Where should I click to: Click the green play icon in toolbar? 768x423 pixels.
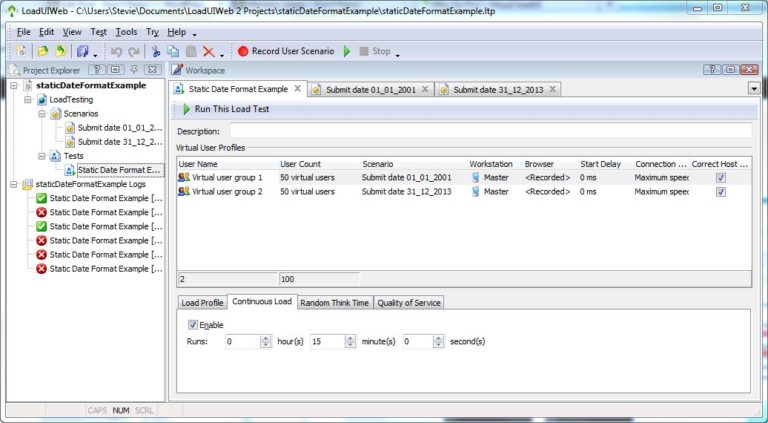347,51
